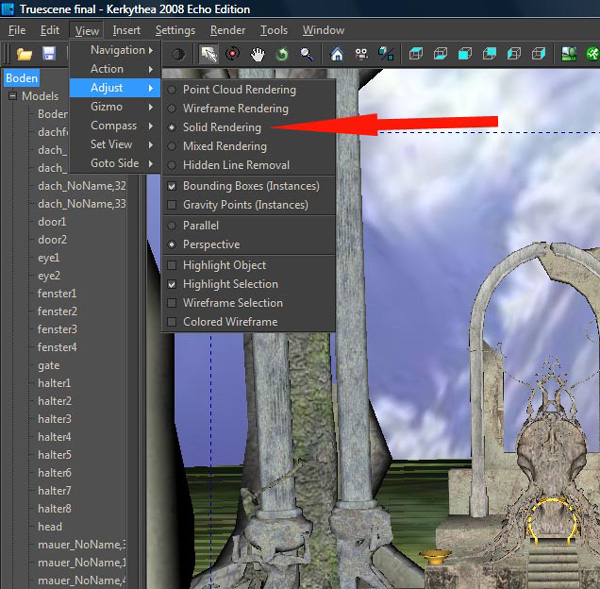Screen dimensions: 600x589
Task: Switch to Right view cube icon
Action: coord(538,54)
